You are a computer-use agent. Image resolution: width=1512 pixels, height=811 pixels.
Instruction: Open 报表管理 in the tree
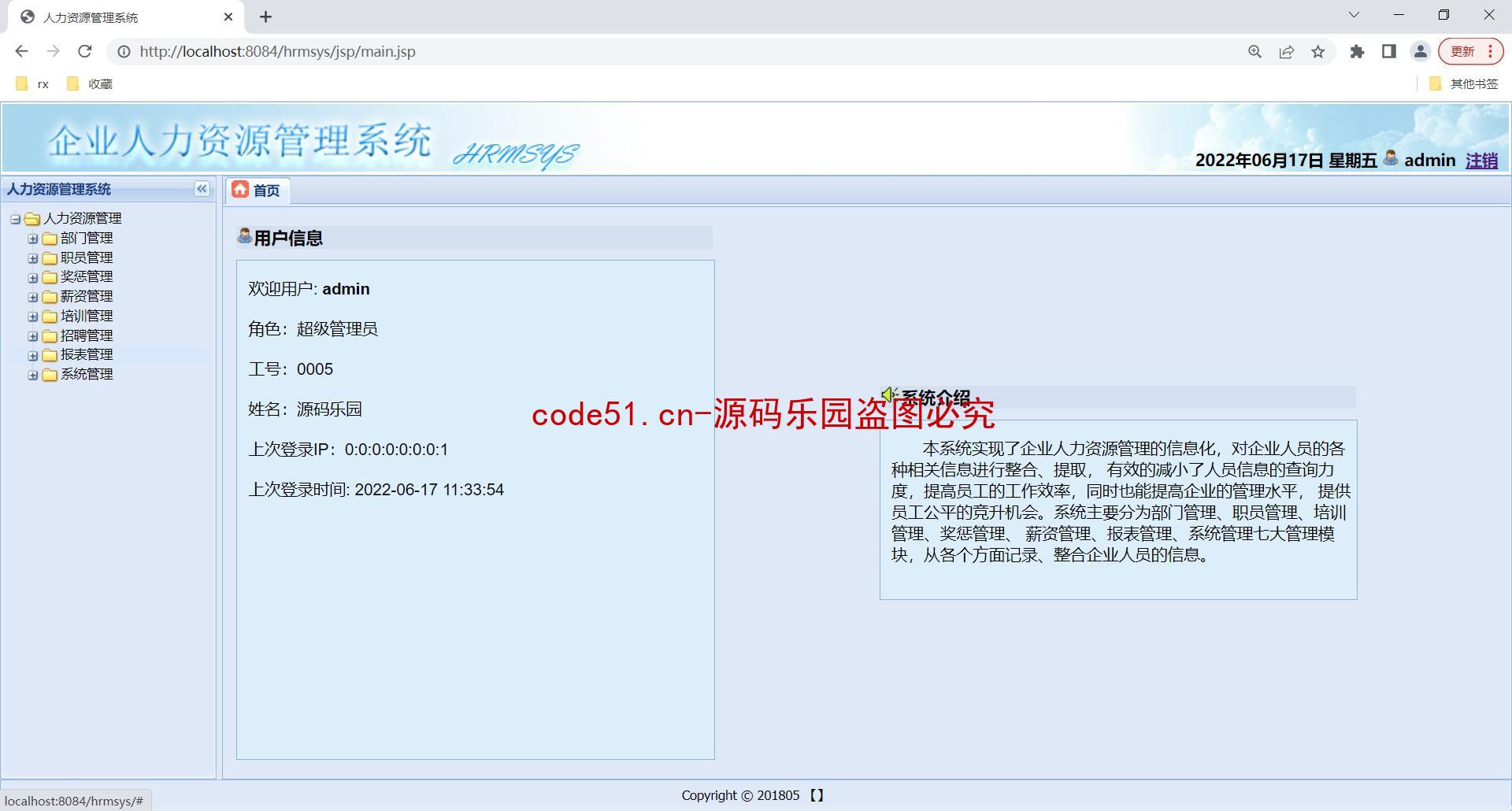pyautogui.click(x=87, y=355)
